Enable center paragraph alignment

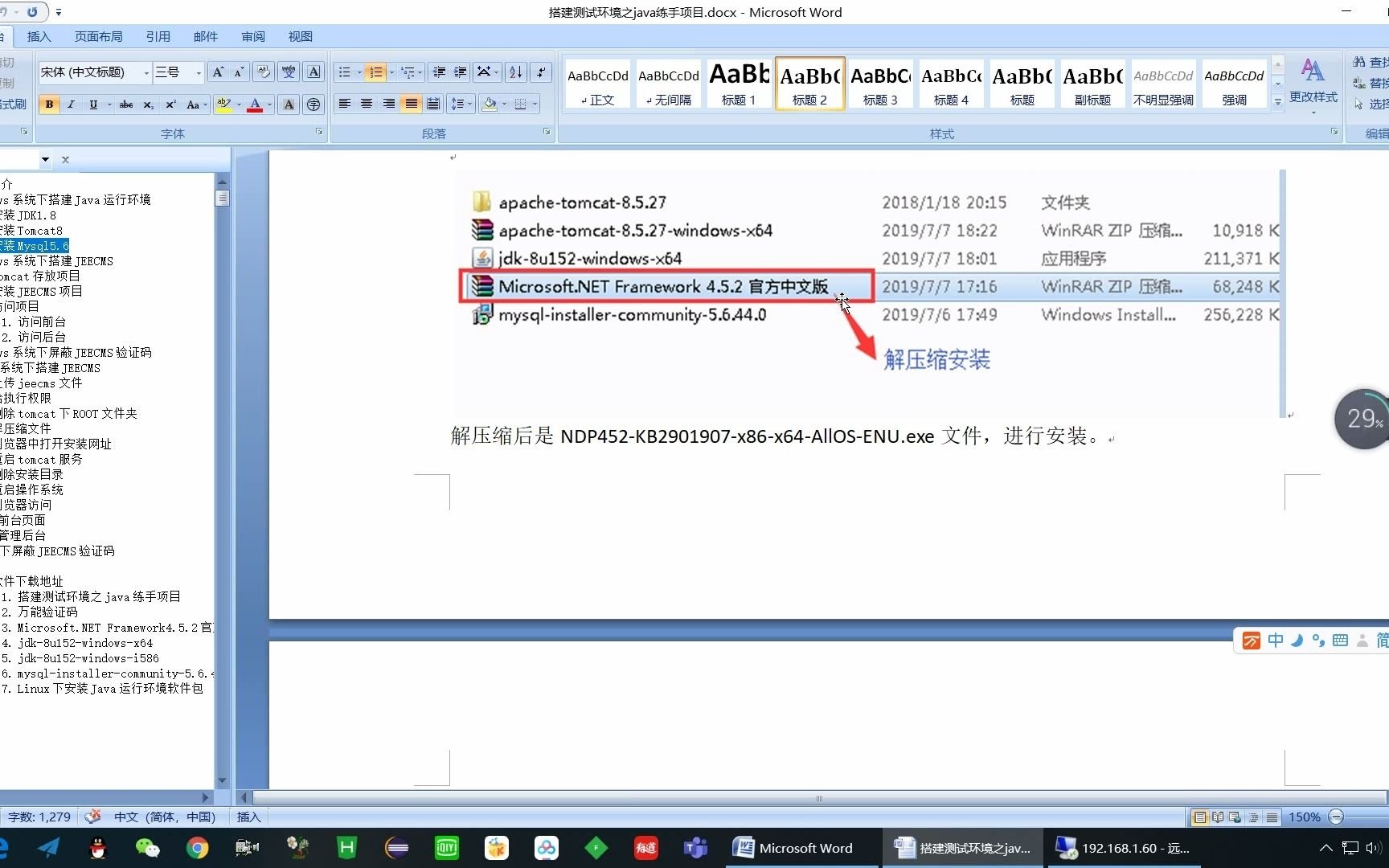pos(367,104)
